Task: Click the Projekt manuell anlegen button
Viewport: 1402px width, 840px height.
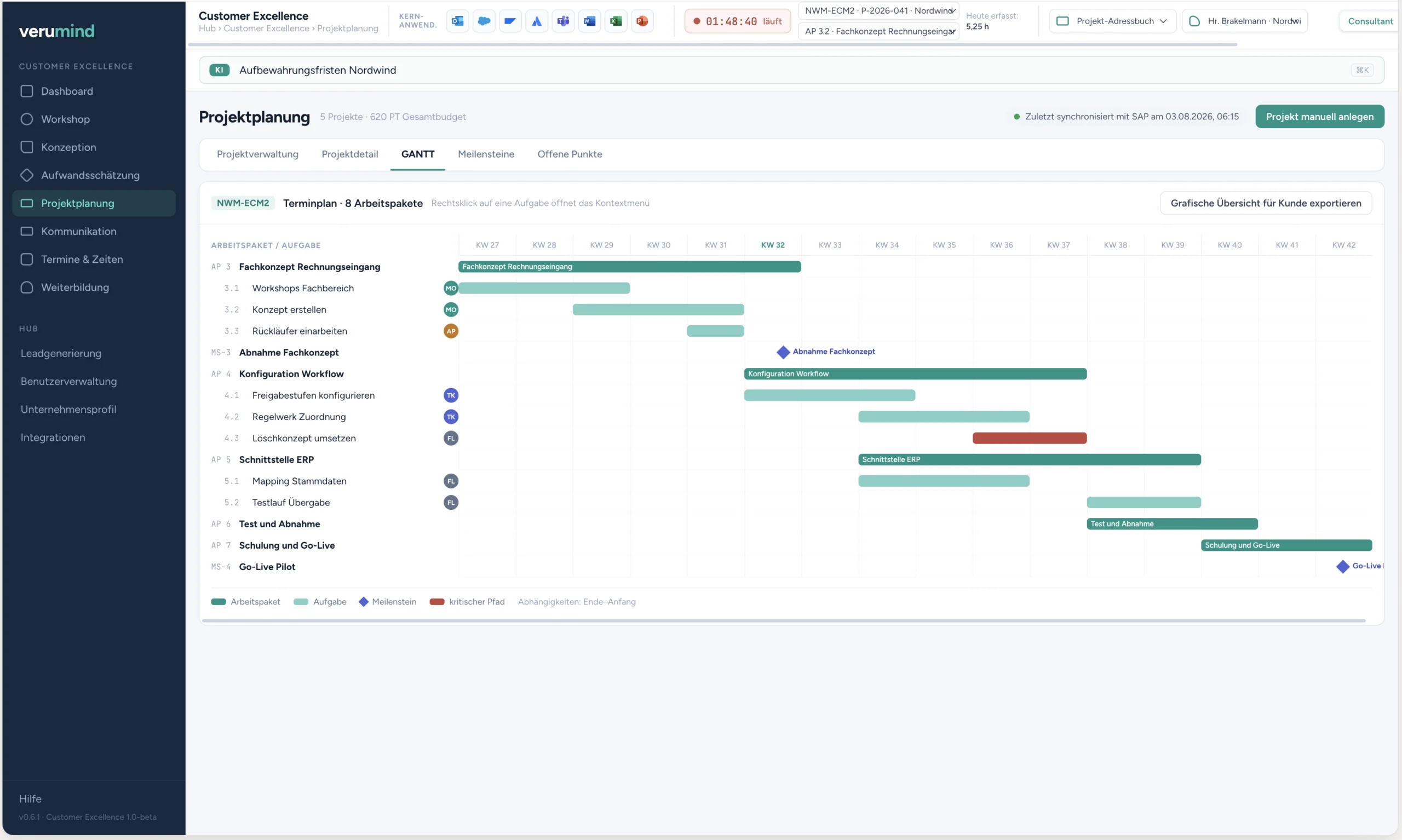Action: (1319, 117)
